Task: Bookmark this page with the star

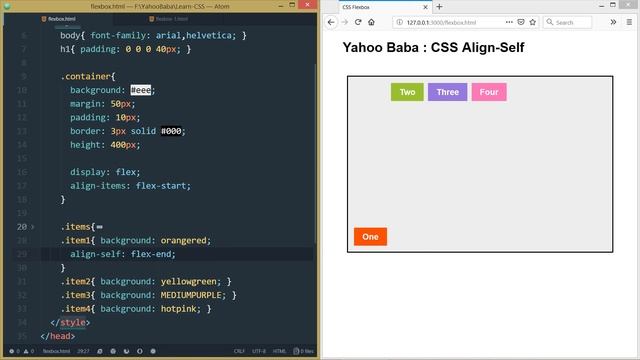Action: [x=533, y=22]
